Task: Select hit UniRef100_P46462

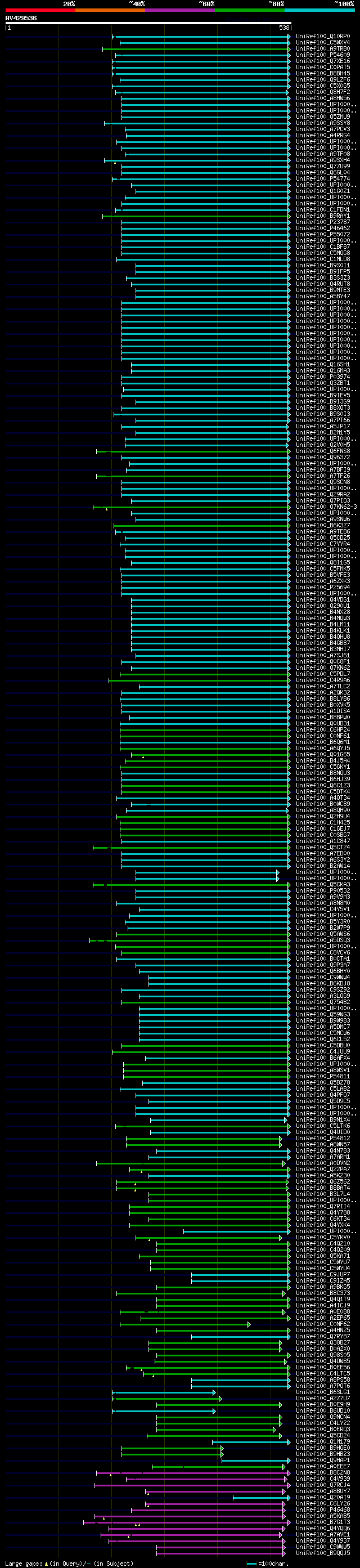Action: point(323,229)
